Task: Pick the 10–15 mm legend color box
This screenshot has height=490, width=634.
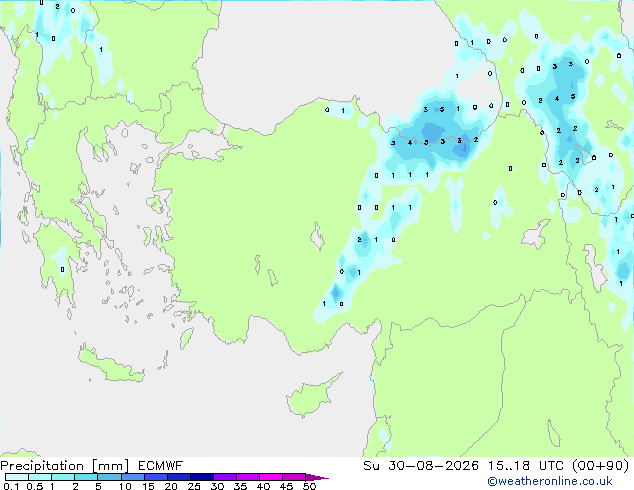Action: [132, 477]
